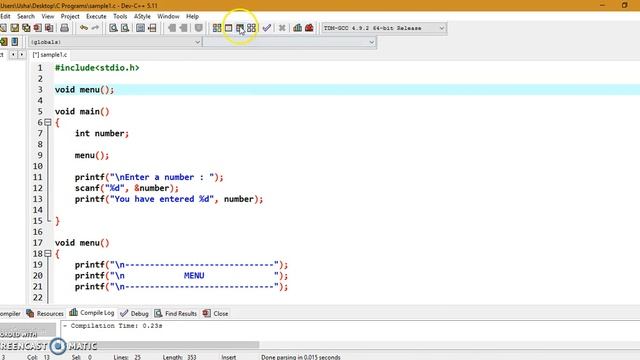640x360 pixels.
Task: Open the Search menu
Action: (26, 16)
